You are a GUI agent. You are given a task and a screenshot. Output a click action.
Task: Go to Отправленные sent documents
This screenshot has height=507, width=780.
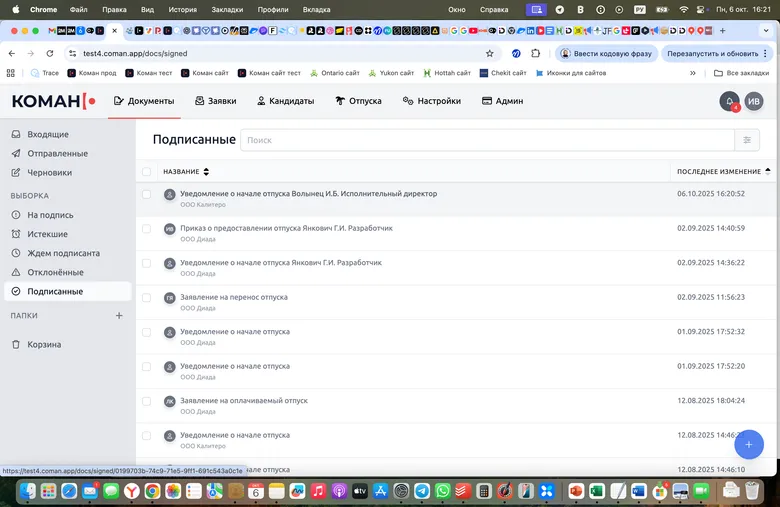click(57, 153)
